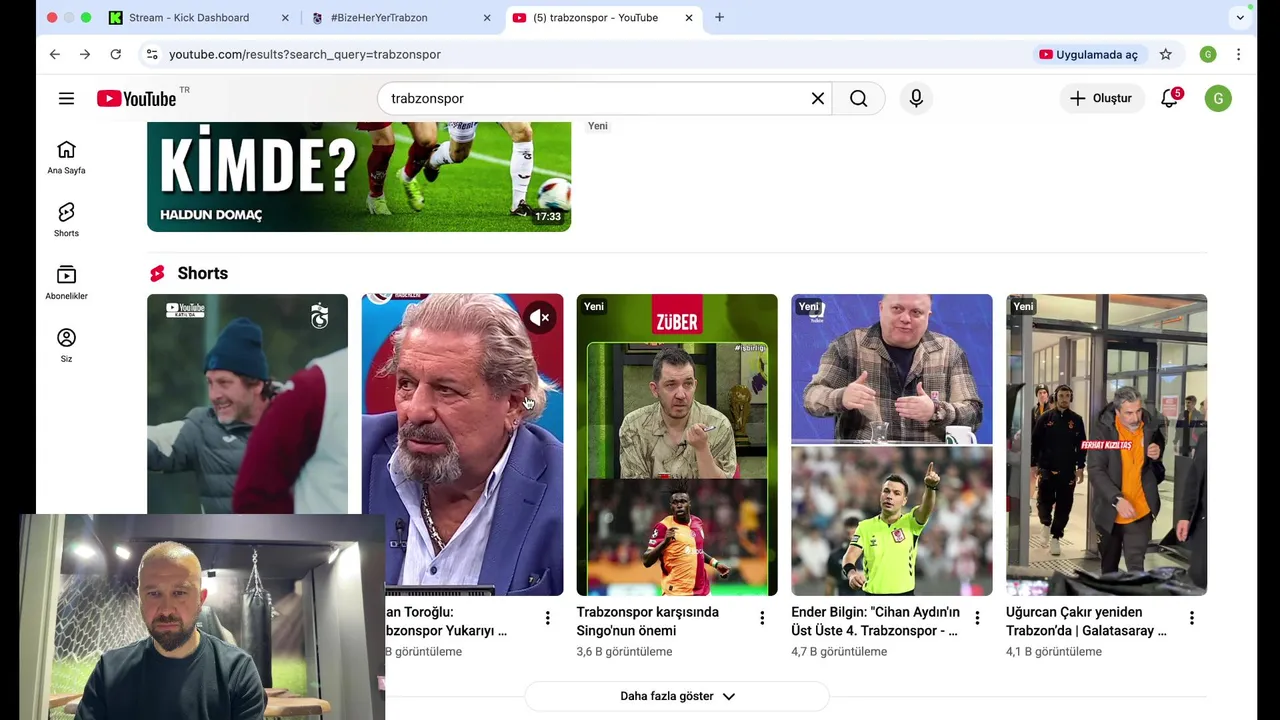Open options for the Uğurcan Çakır short

pyautogui.click(x=1192, y=619)
